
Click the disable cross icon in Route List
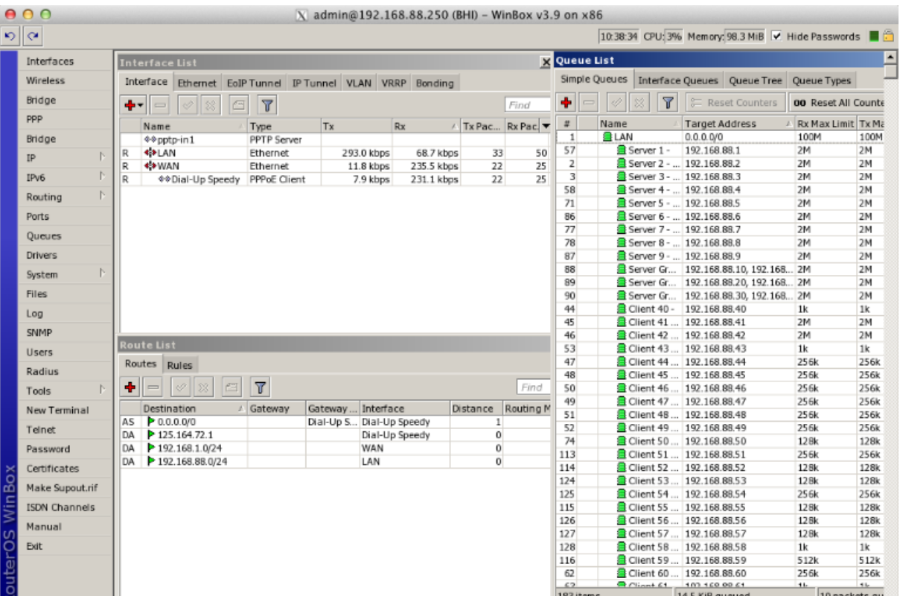pos(203,387)
